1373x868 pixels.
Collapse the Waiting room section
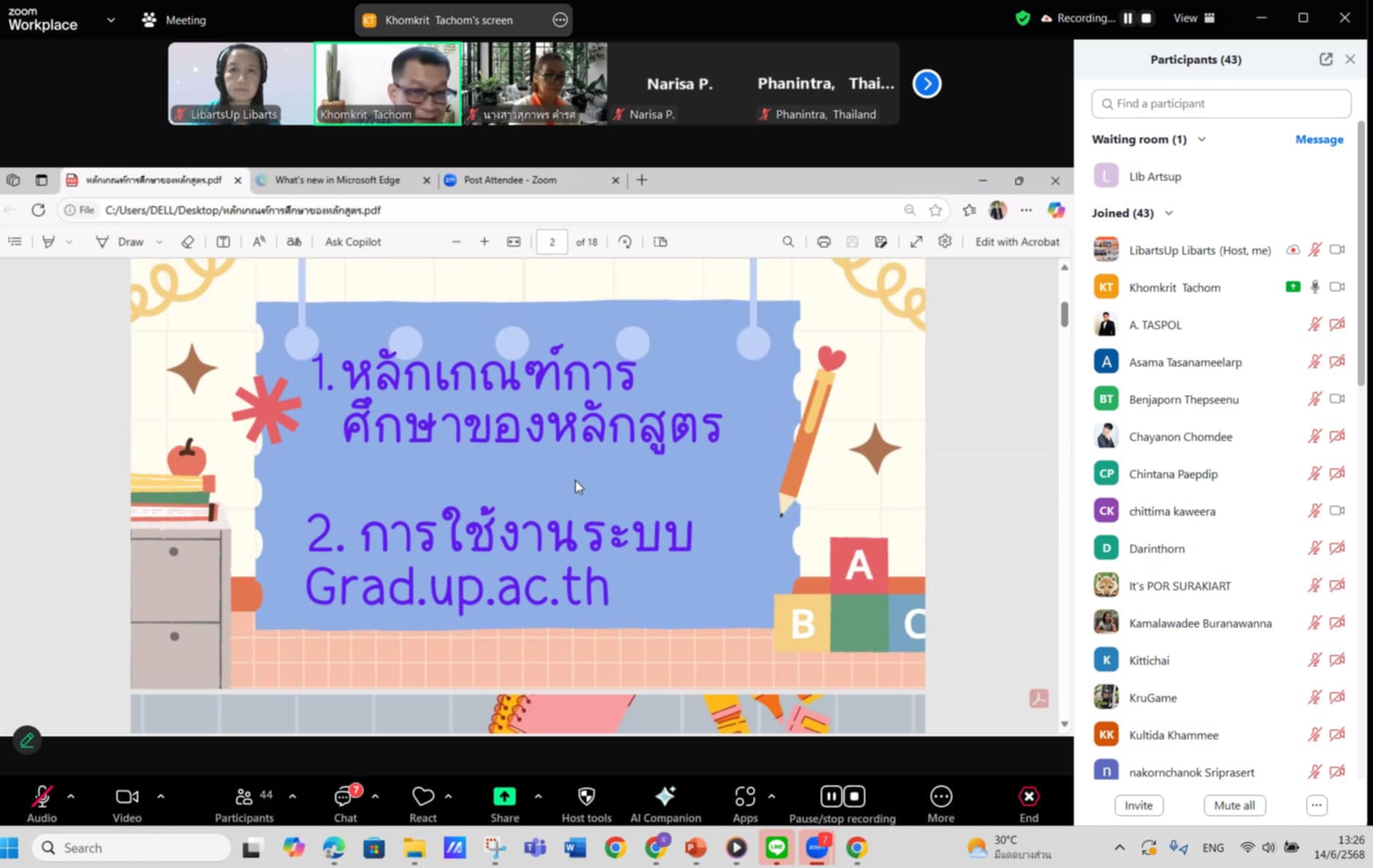tap(1201, 139)
